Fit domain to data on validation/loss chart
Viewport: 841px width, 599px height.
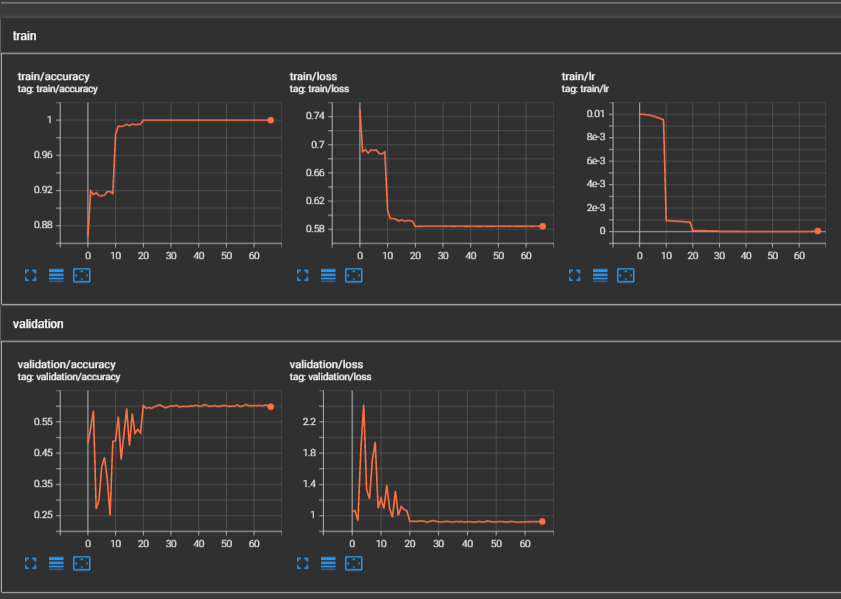pos(353,564)
